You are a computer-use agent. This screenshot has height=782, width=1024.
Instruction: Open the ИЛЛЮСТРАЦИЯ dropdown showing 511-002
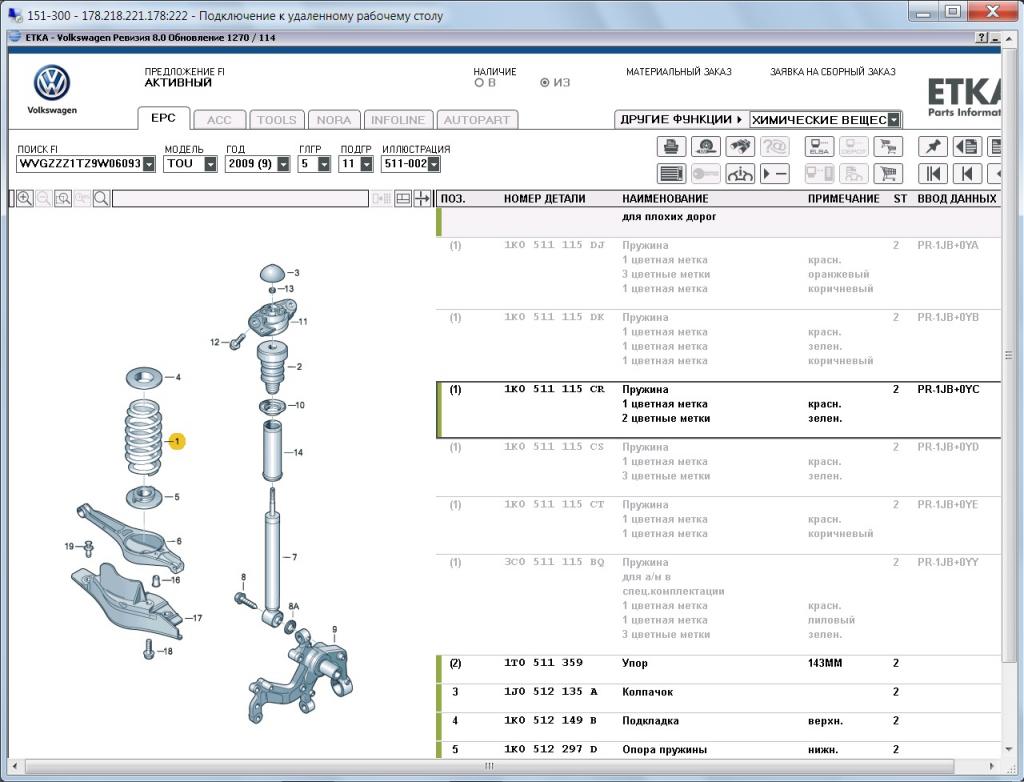(x=434, y=164)
